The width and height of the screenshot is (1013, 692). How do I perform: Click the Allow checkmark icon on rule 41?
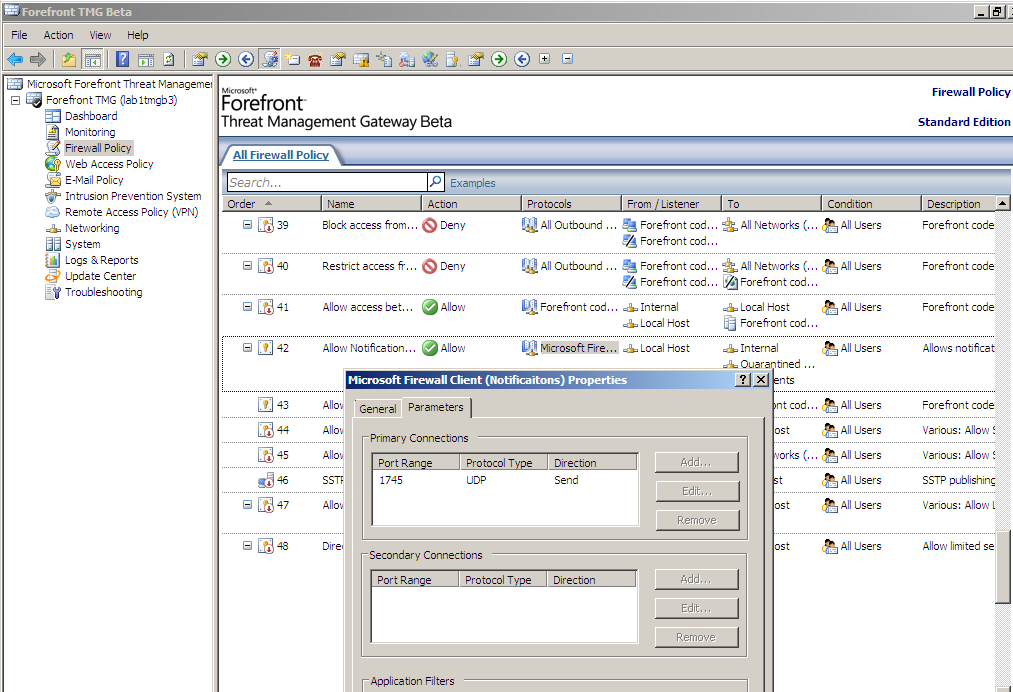[430, 308]
